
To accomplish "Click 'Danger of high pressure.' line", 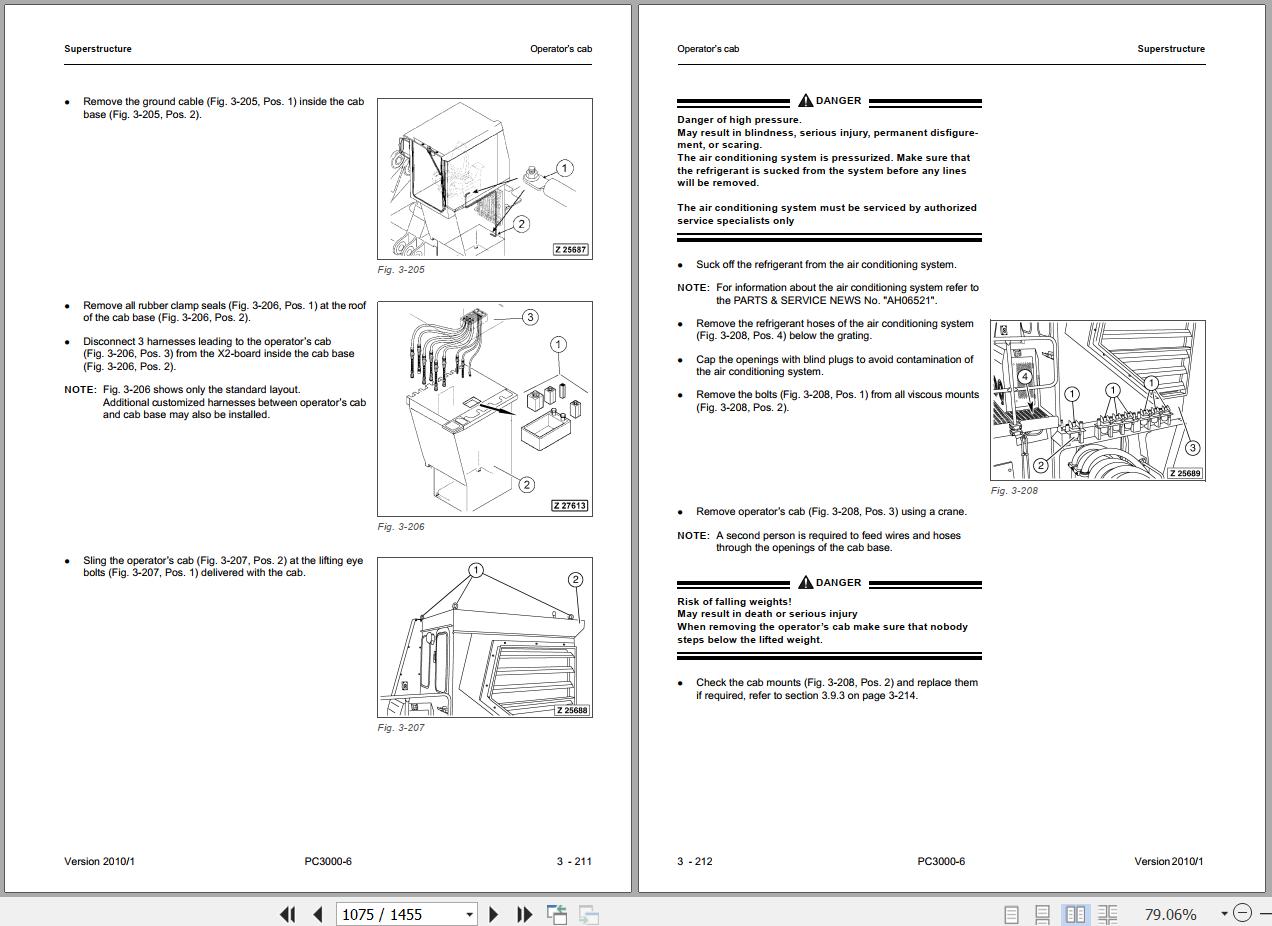I will (739, 120).
